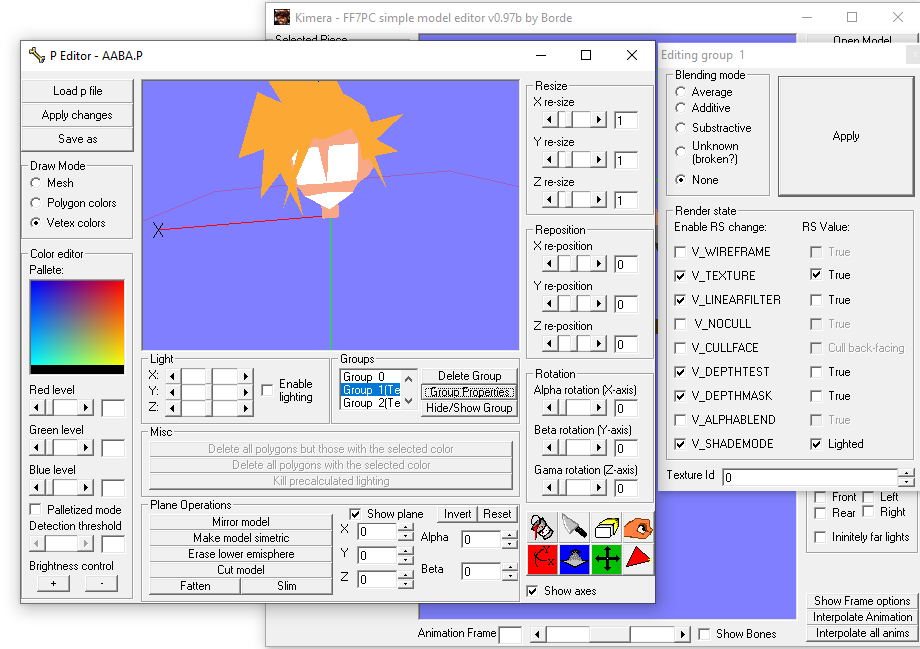Click the P Editor window bone icon
Image resolution: width=920 pixels, height=649 pixels.
pyautogui.click(x=36, y=55)
